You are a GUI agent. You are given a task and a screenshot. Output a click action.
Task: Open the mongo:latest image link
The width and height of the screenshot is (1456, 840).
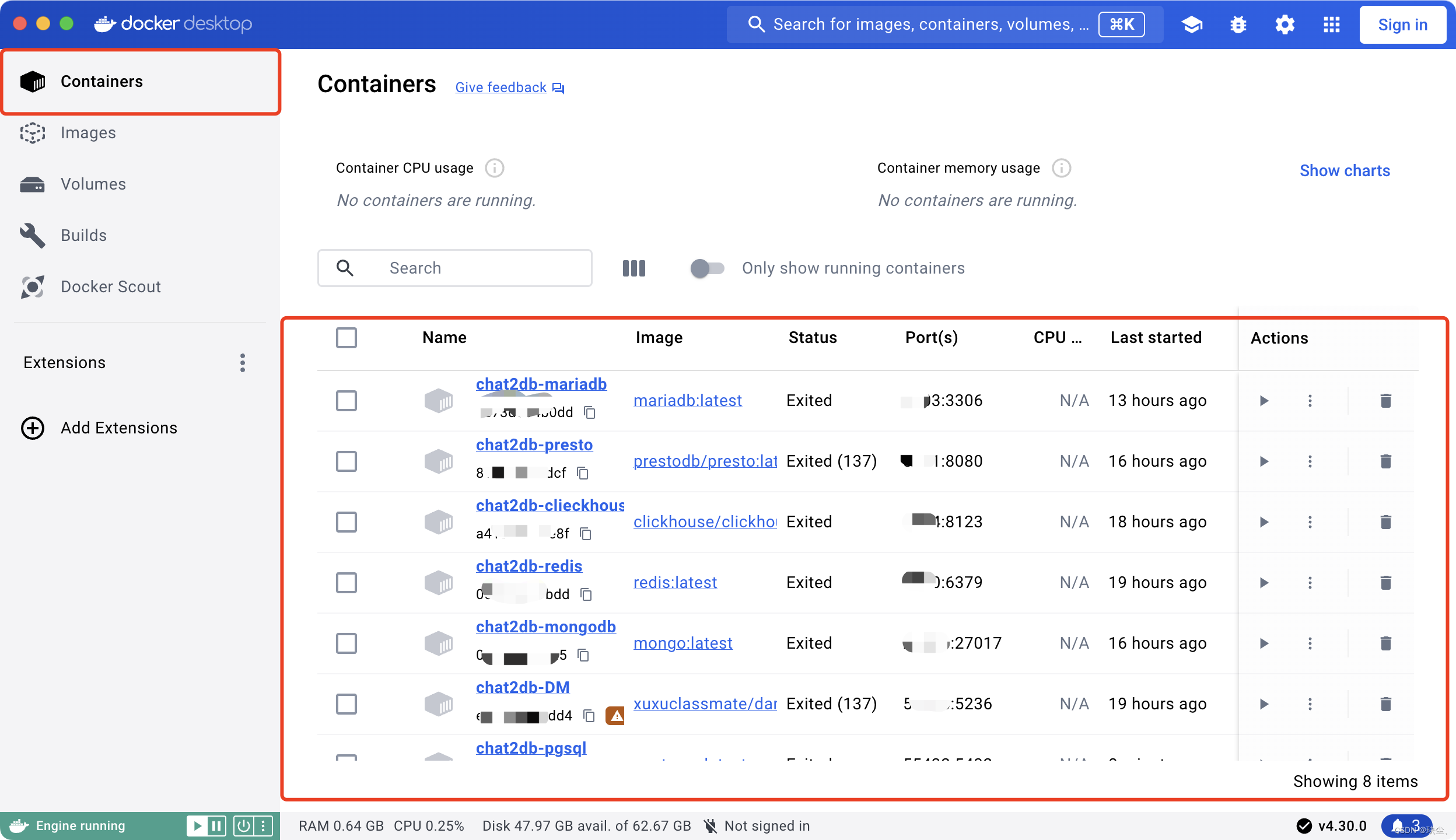click(x=682, y=643)
